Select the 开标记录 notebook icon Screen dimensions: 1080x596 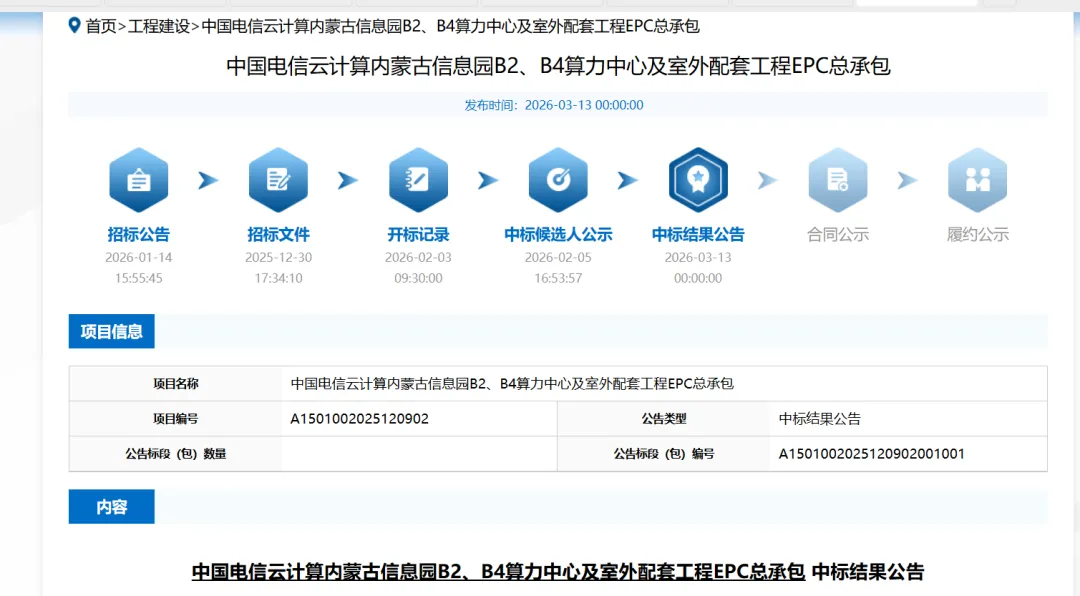[x=418, y=180]
